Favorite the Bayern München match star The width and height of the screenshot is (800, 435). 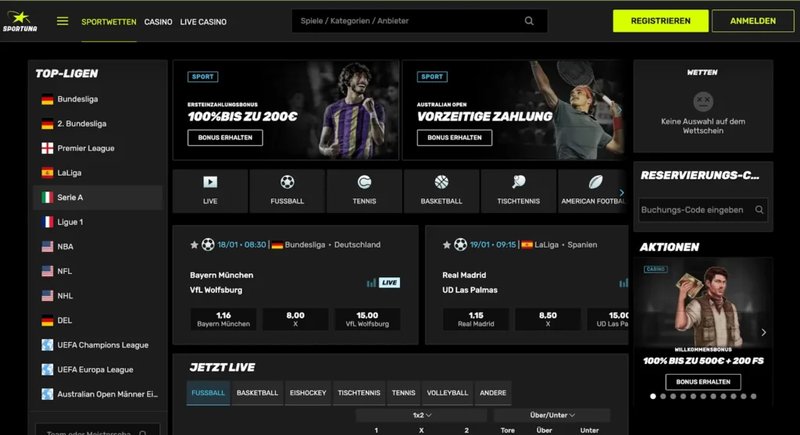point(194,245)
